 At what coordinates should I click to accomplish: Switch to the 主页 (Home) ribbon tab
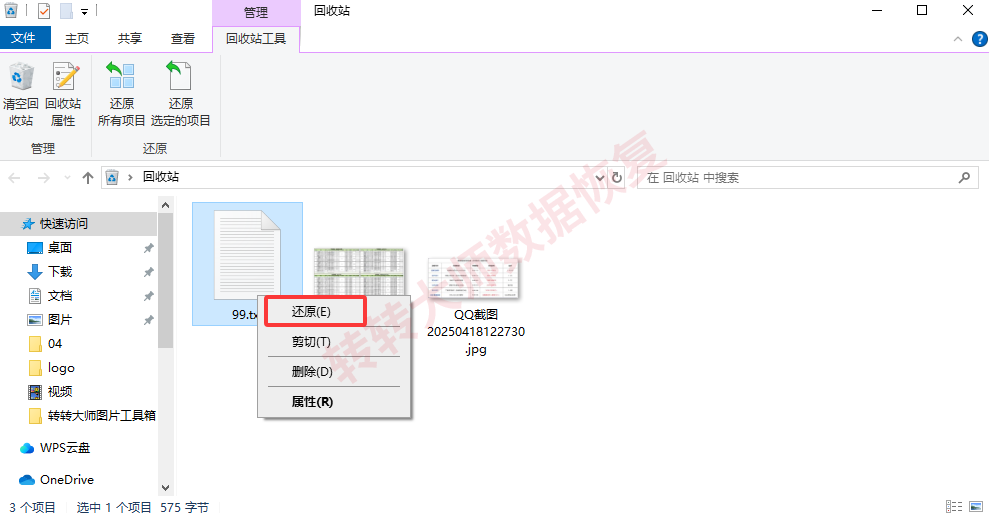[x=77, y=38]
